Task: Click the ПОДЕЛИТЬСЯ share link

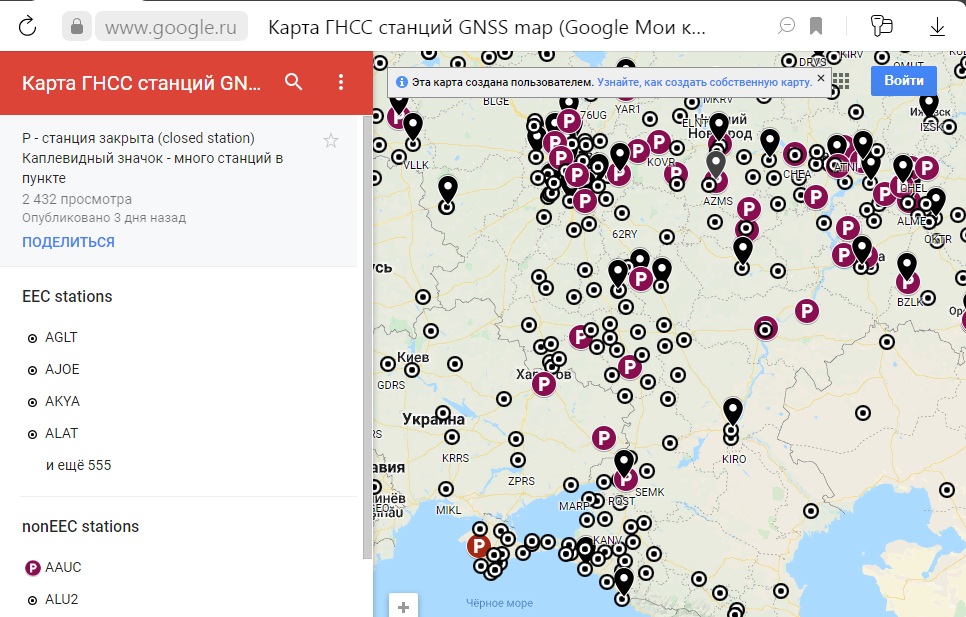Action: click(x=68, y=242)
